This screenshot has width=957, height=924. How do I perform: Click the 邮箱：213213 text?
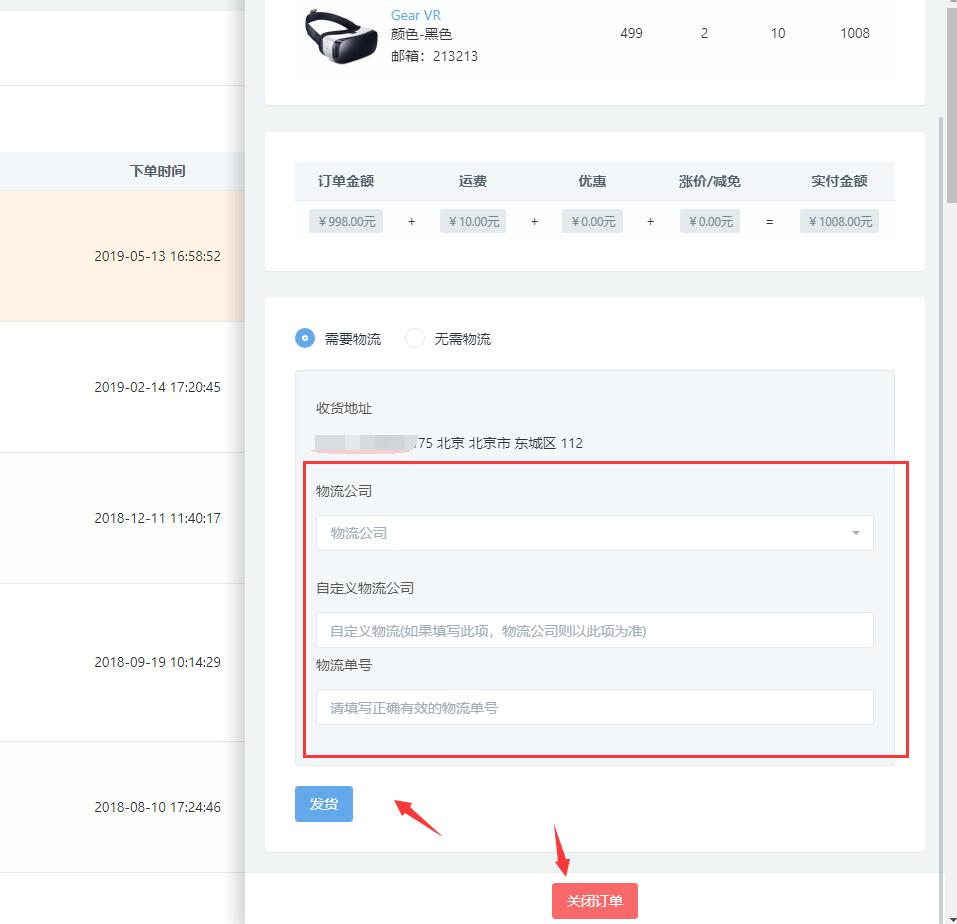click(x=434, y=56)
